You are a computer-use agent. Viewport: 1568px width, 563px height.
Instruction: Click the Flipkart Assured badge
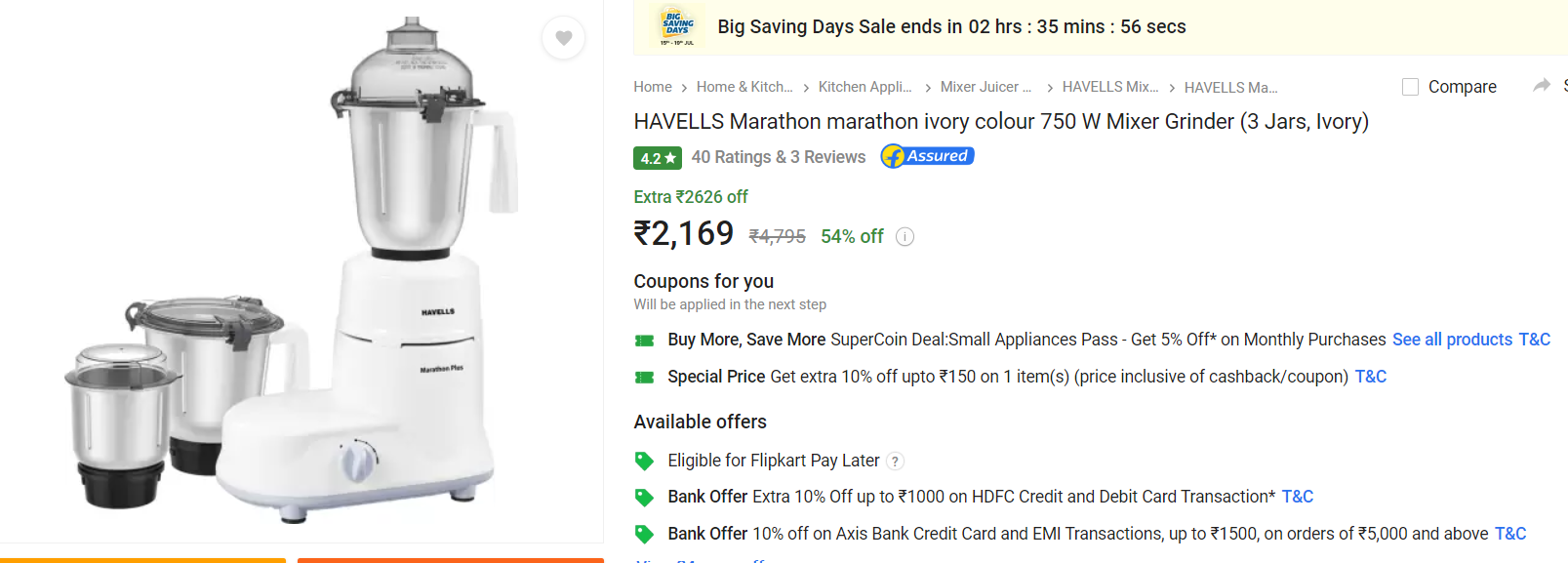pyautogui.click(x=925, y=156)
